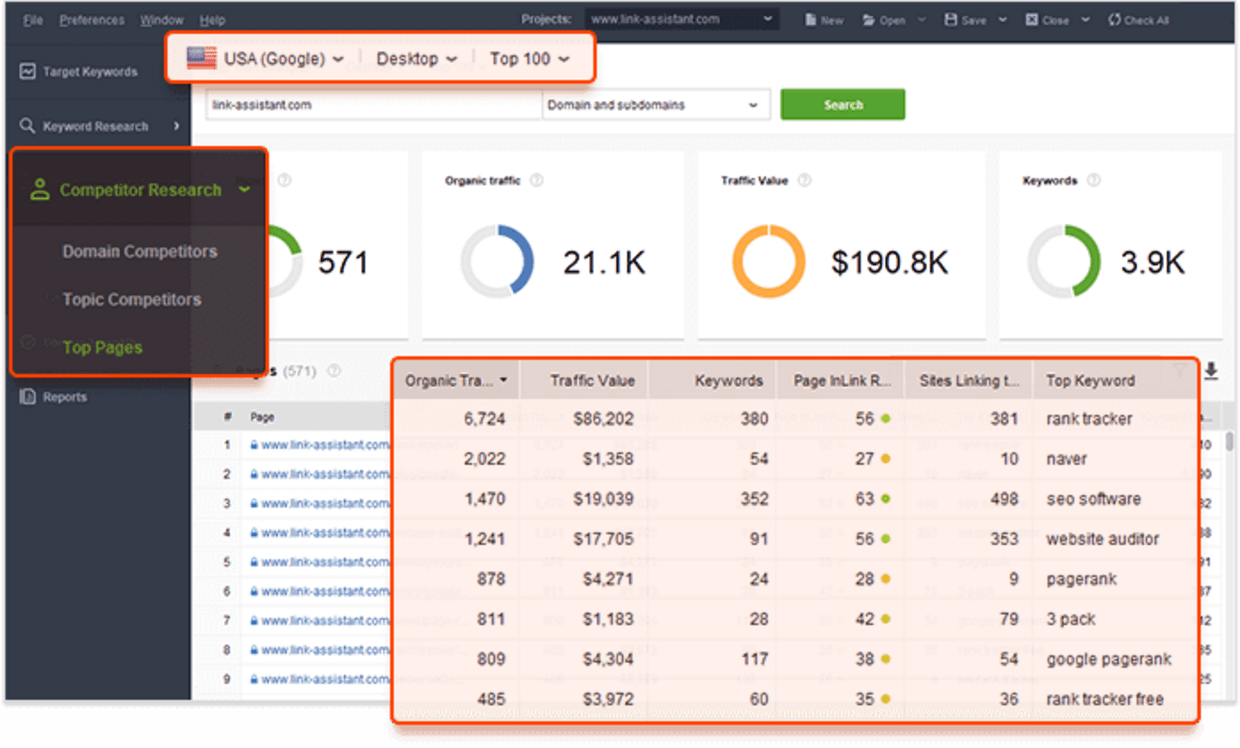Click the Competitor Research person icon

[x=41, y=189]
